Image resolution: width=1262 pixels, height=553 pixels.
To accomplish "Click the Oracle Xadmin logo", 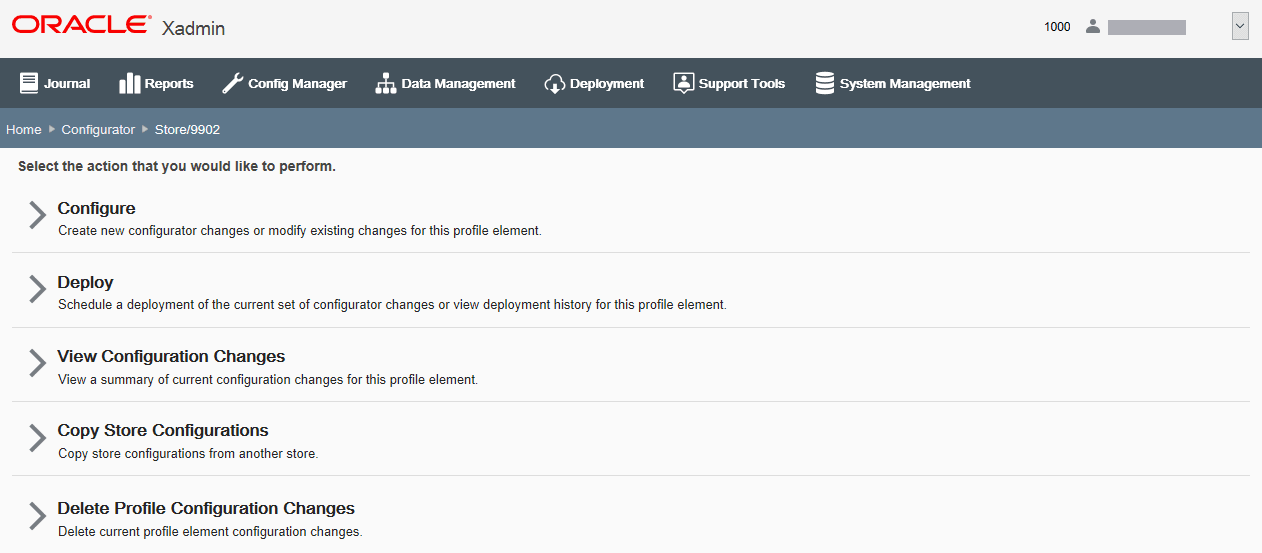I will coord(118,27).
